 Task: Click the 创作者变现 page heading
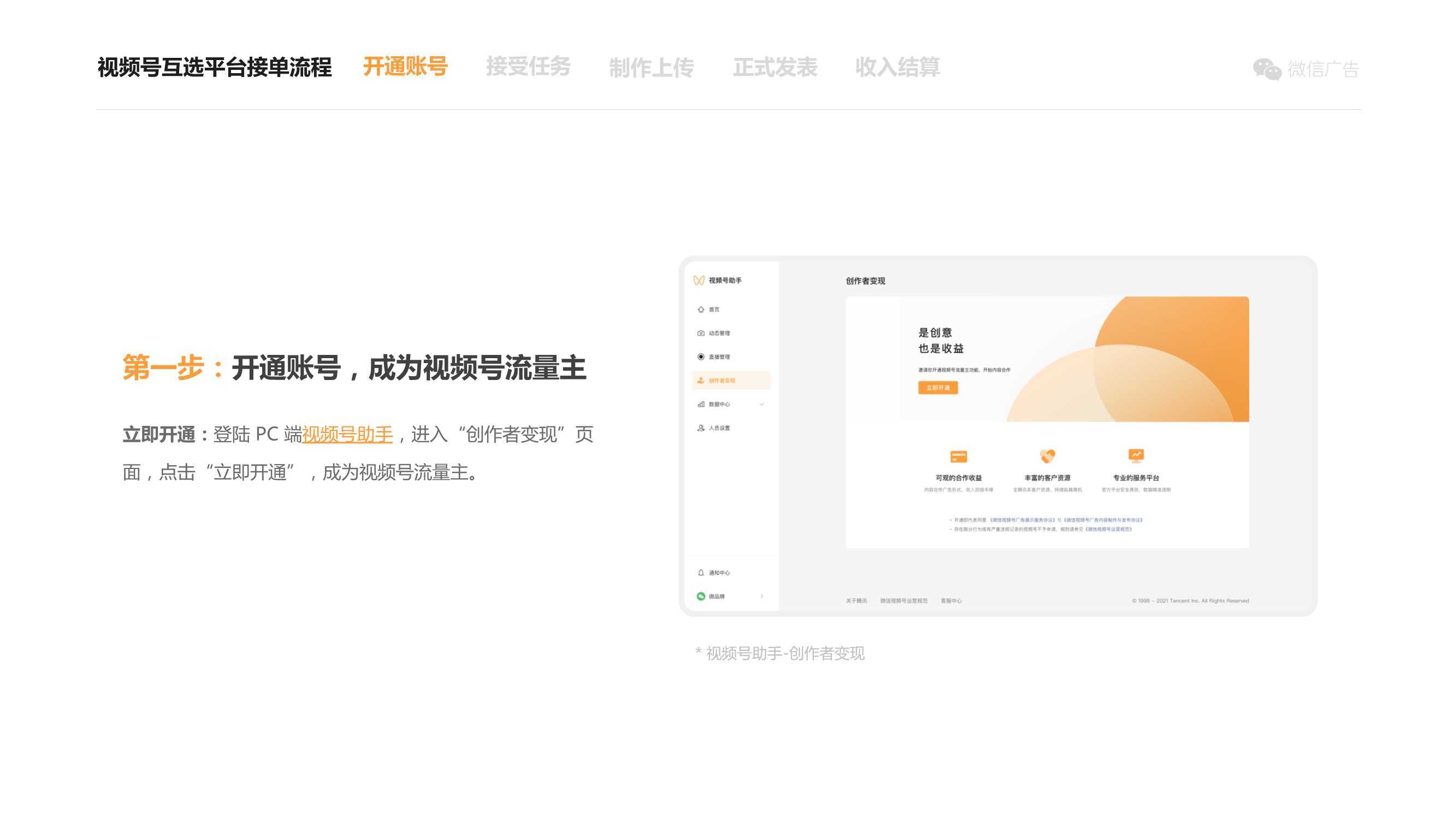coord(865,281)
